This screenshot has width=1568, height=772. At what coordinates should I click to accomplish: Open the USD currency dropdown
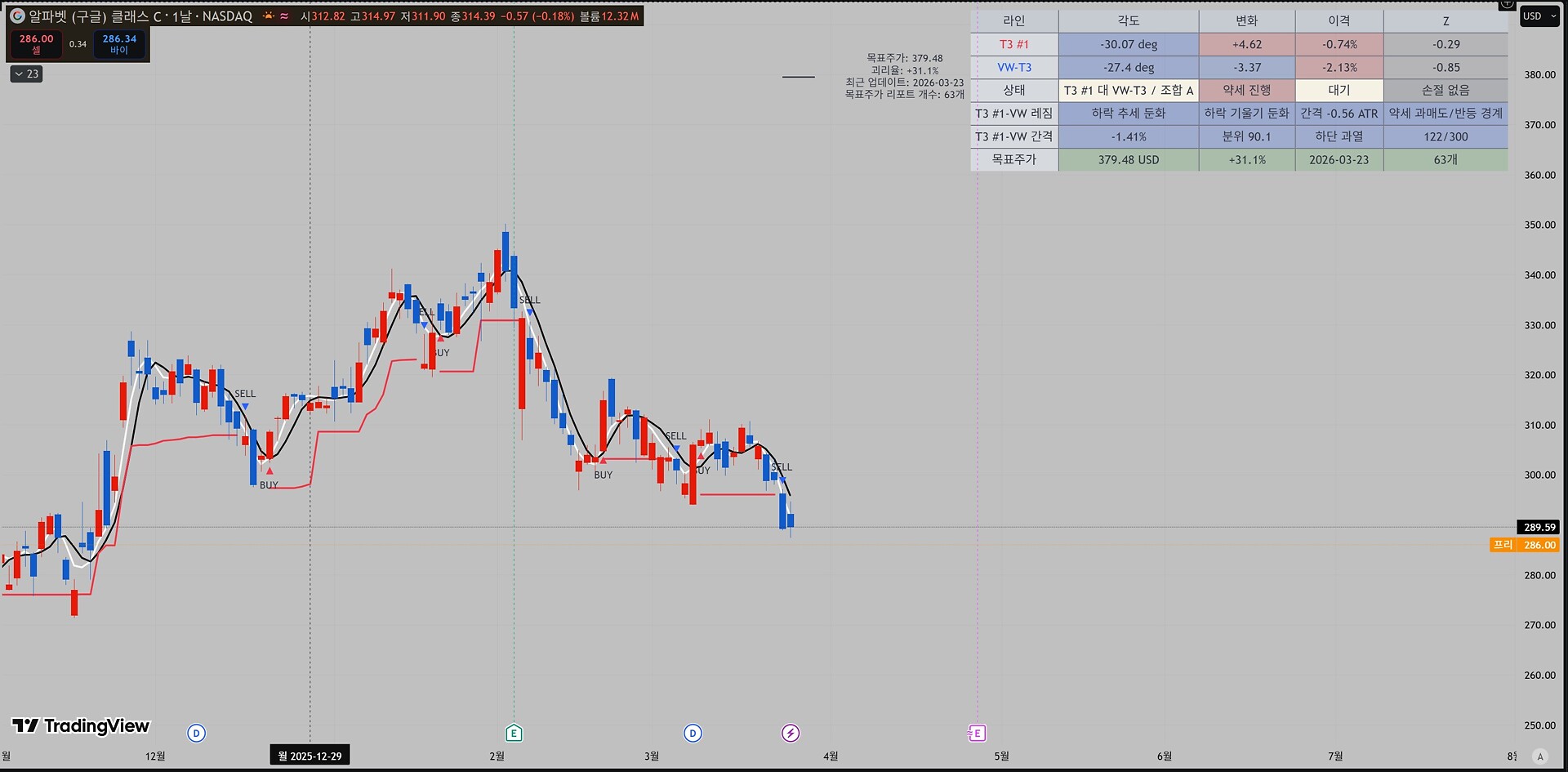click(1539, 16)
